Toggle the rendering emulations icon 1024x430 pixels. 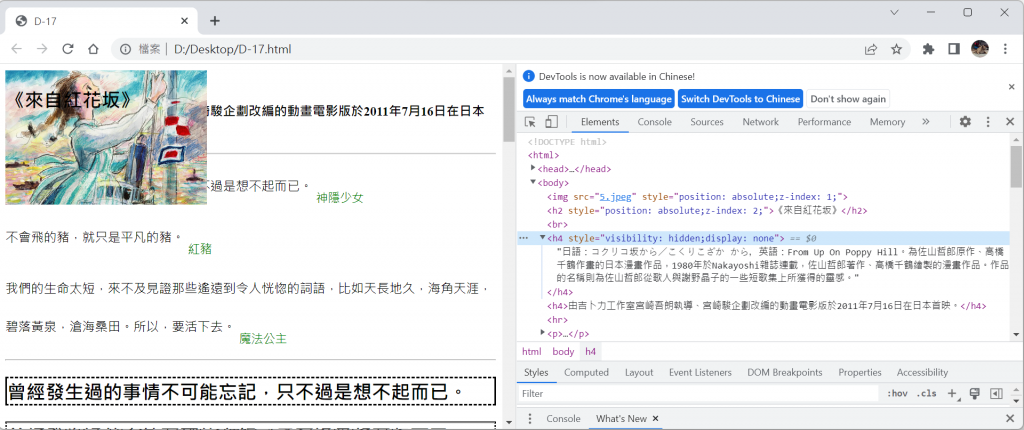(975, 393)
